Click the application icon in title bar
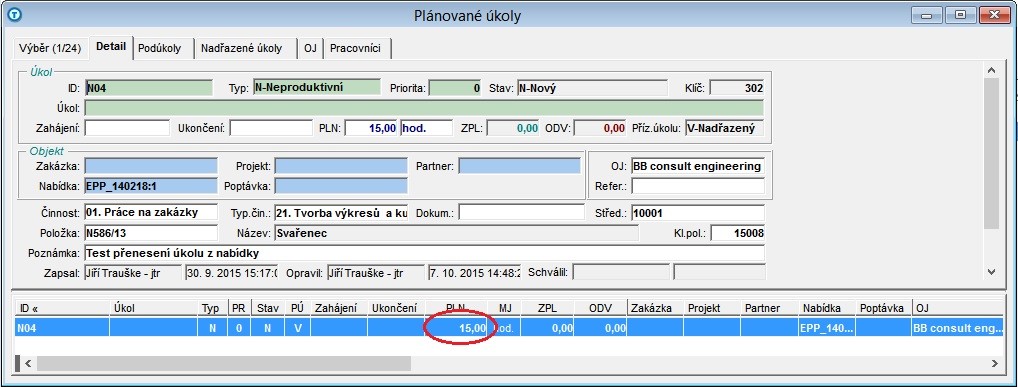This screenshot has height=387, width=1018. [13, 14]
